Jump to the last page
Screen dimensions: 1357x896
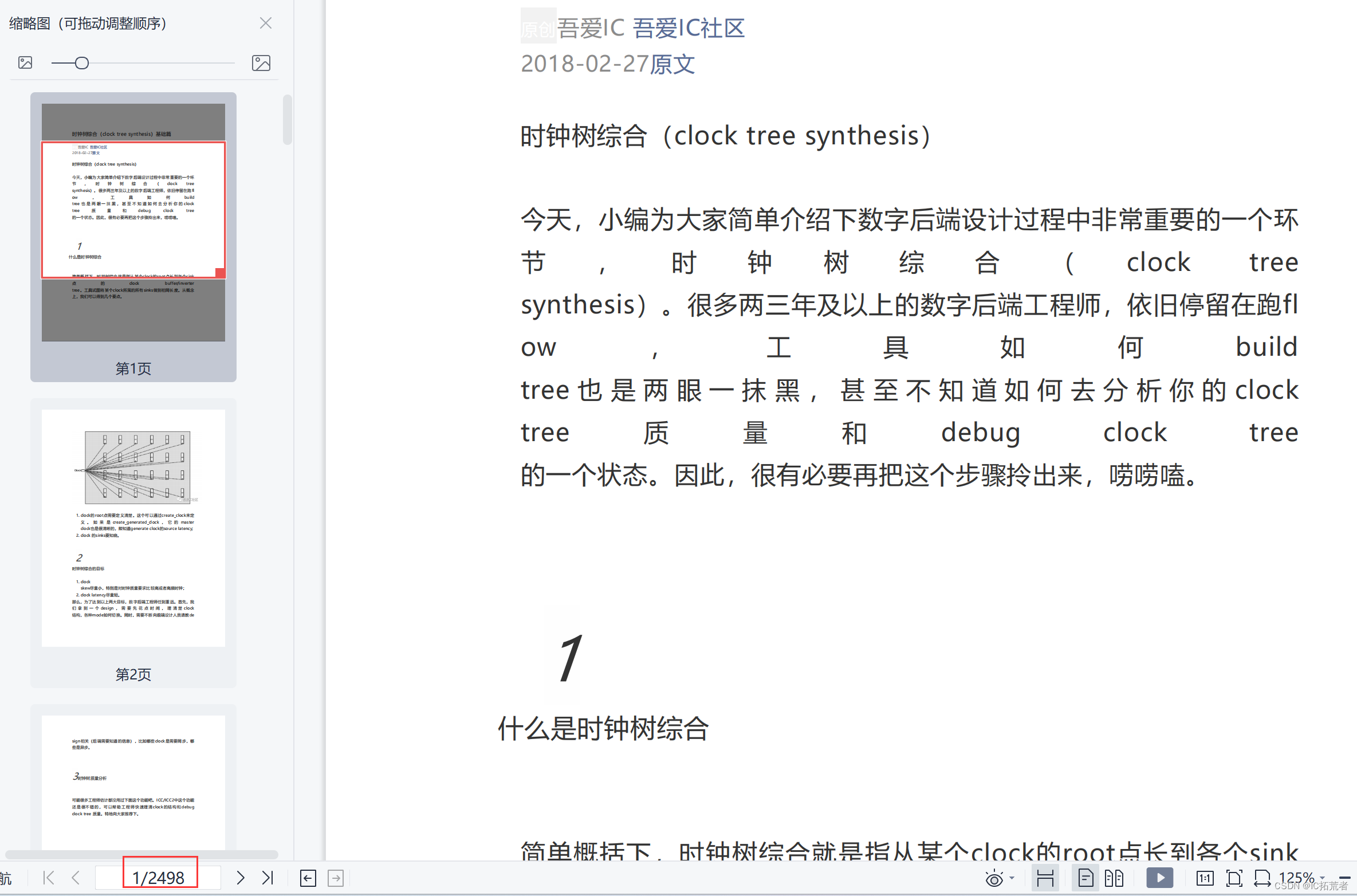tap(268, 878)
